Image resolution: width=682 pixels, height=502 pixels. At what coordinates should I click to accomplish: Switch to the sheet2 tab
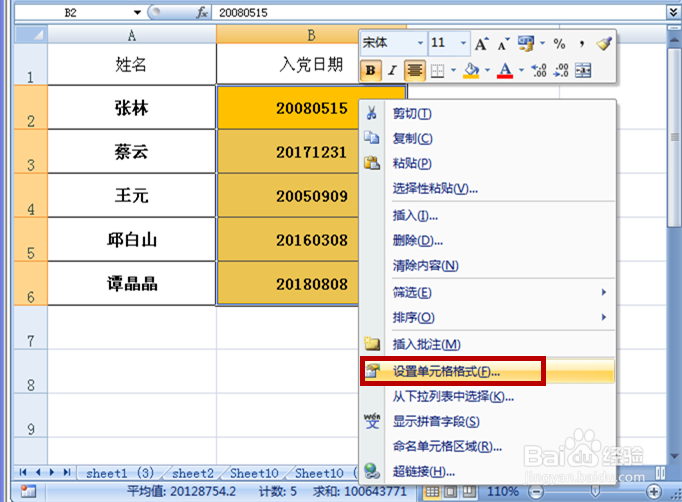[193, 473]
